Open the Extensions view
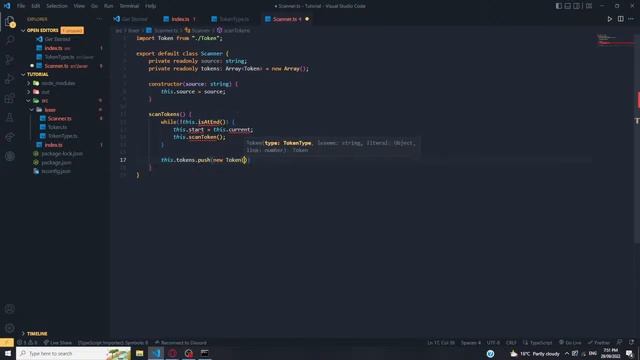Viewport: 640px width, 360px height. pyautogui.click(x=9, y=98)
